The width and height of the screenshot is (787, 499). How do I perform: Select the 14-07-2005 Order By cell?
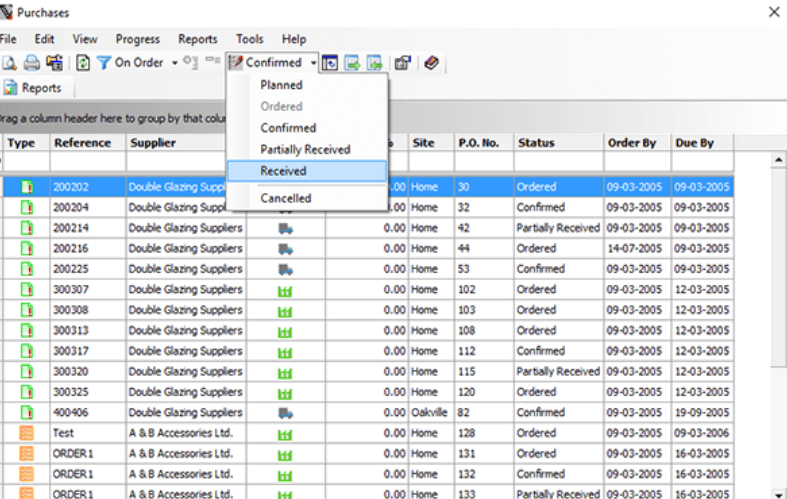(637, 248)
